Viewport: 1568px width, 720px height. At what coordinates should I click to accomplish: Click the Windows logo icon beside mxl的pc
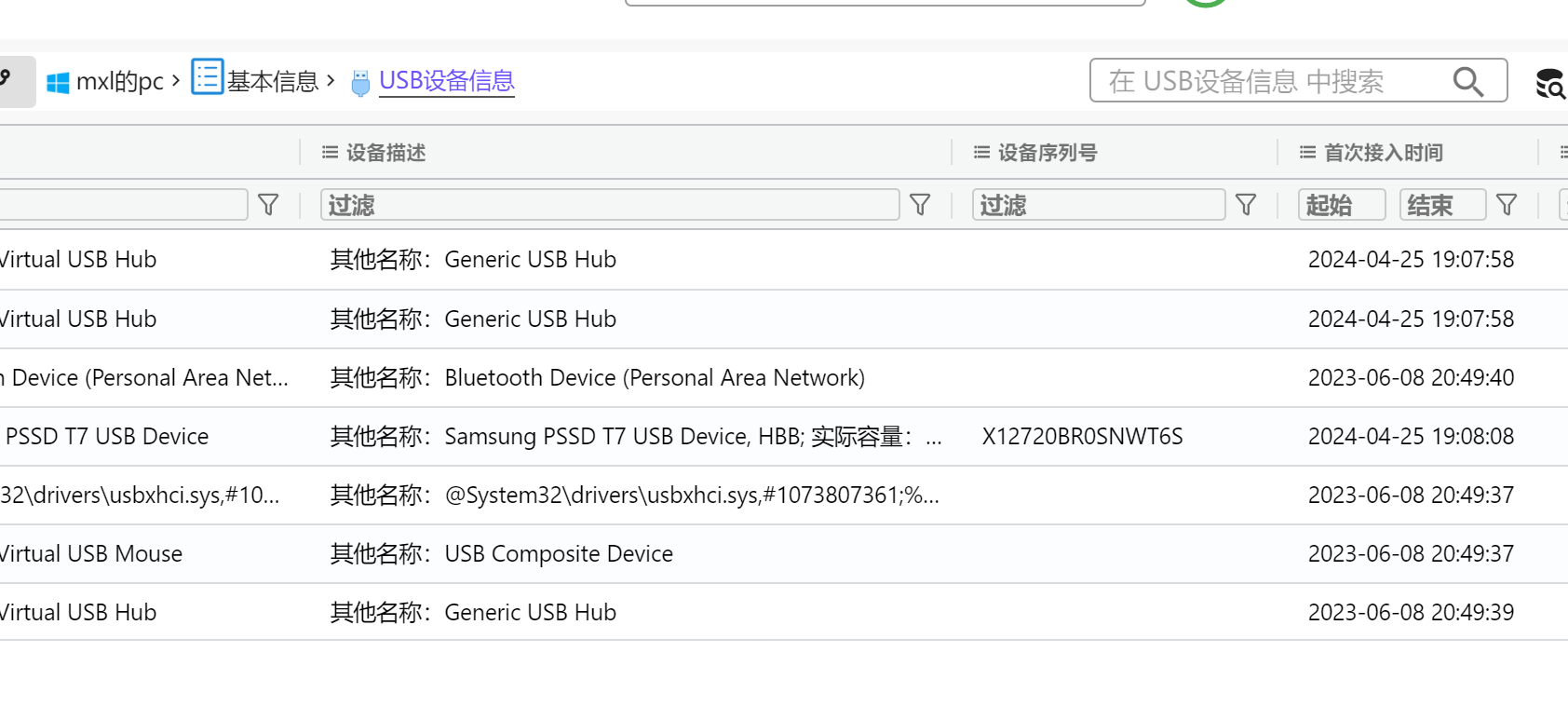58,83
